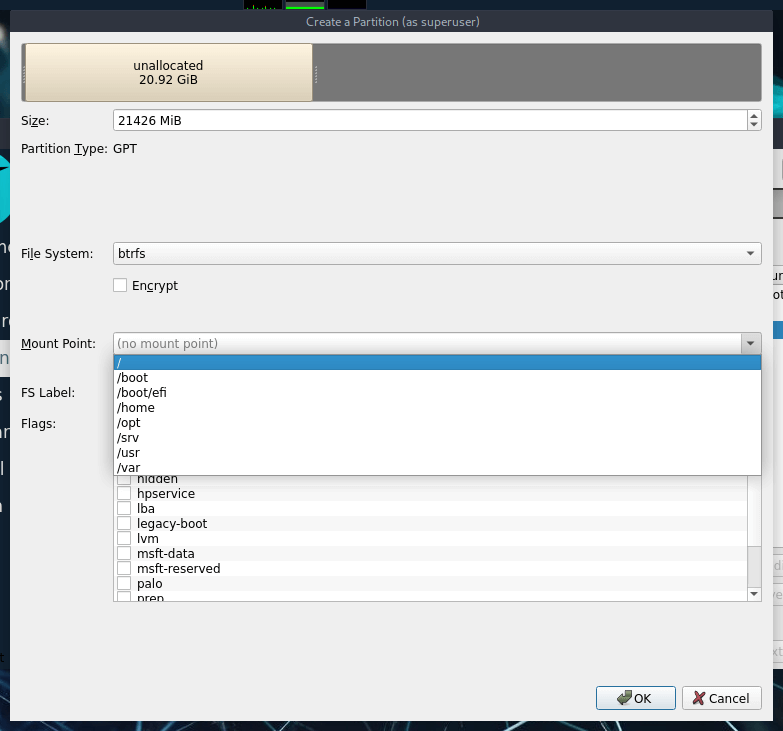The image size is (783, 731).
Task: Select /var in the mount point list
Action: (x=437, y=467)
